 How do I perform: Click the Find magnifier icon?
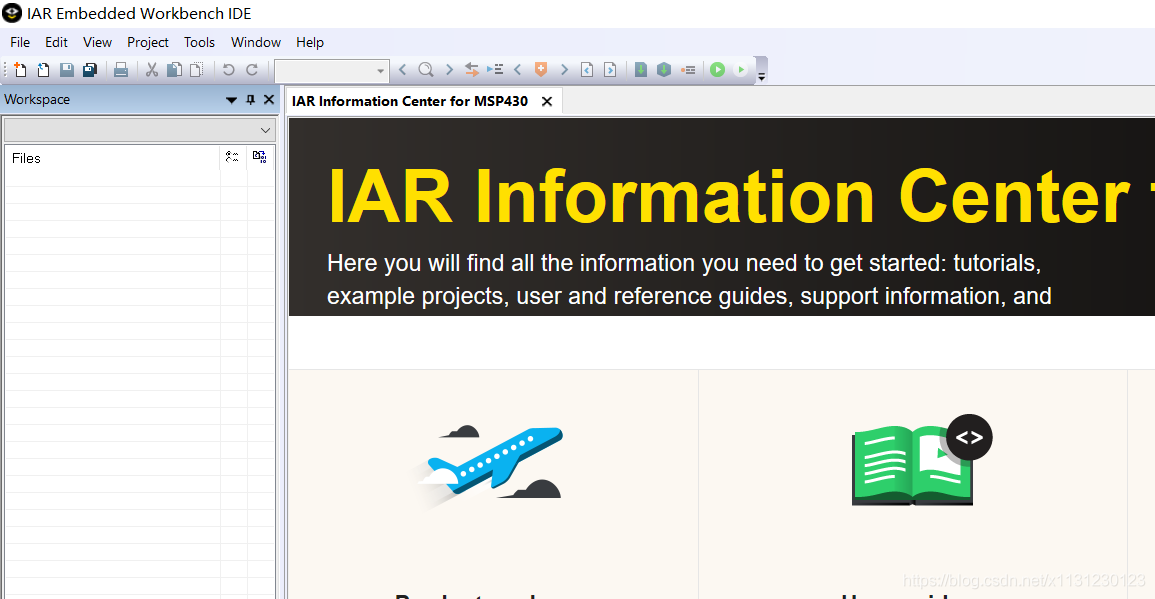[426, 70]
